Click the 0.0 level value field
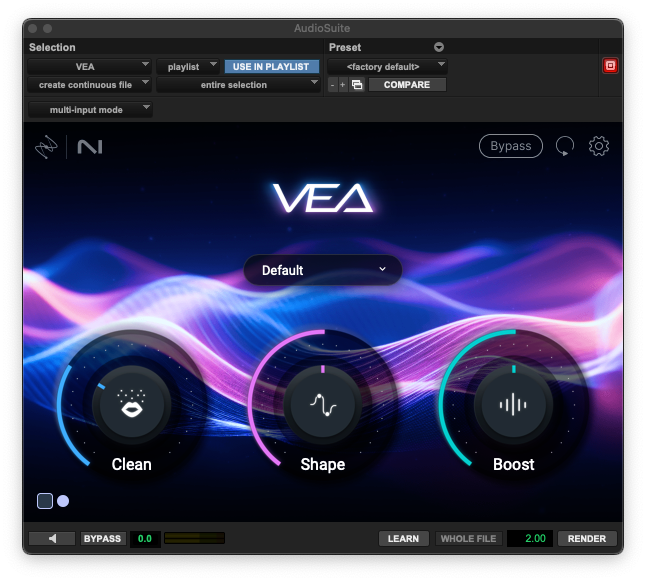 (145, 538)
